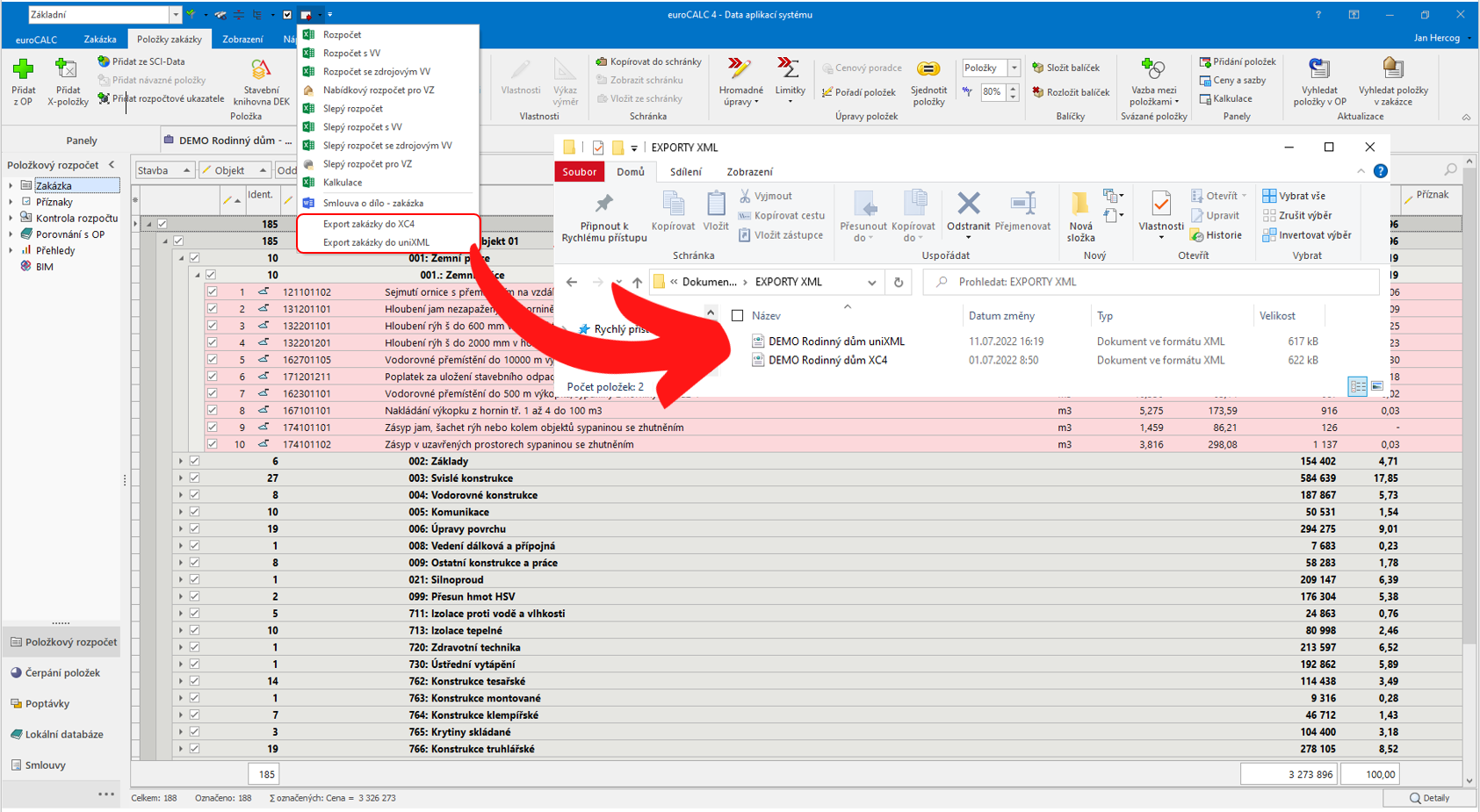The image size is (1480, 812).
Task: Open Základní dropdown in title bar
Action: click(175, 14)
